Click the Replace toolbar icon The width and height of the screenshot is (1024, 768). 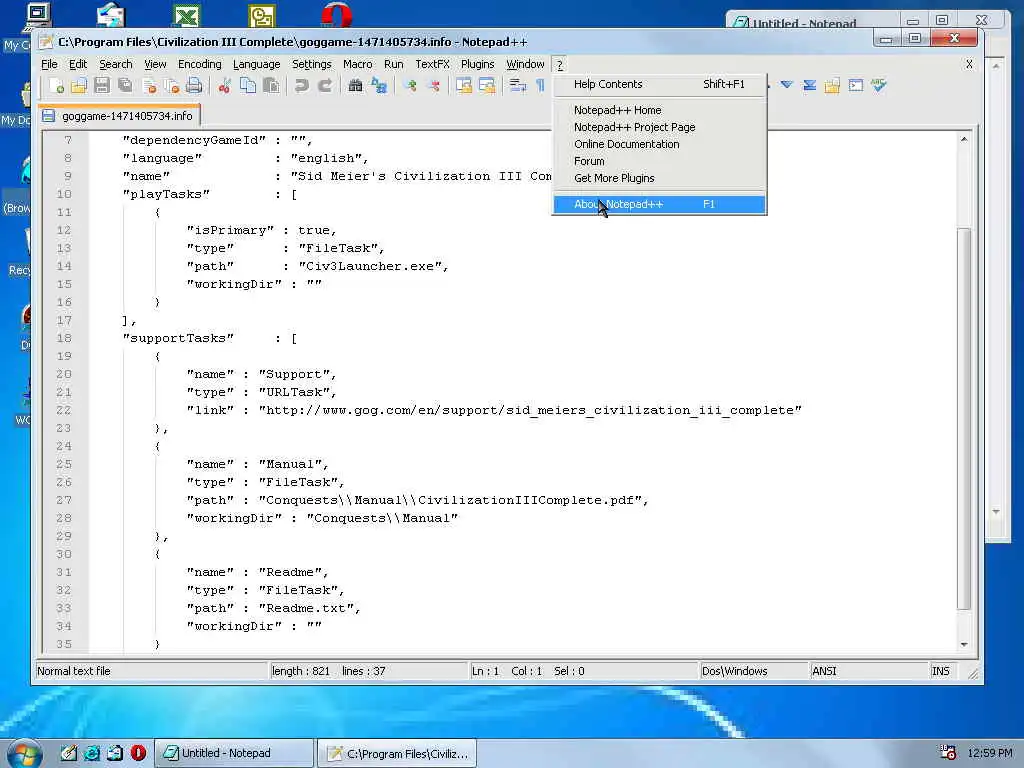click(x=379, y=86)
